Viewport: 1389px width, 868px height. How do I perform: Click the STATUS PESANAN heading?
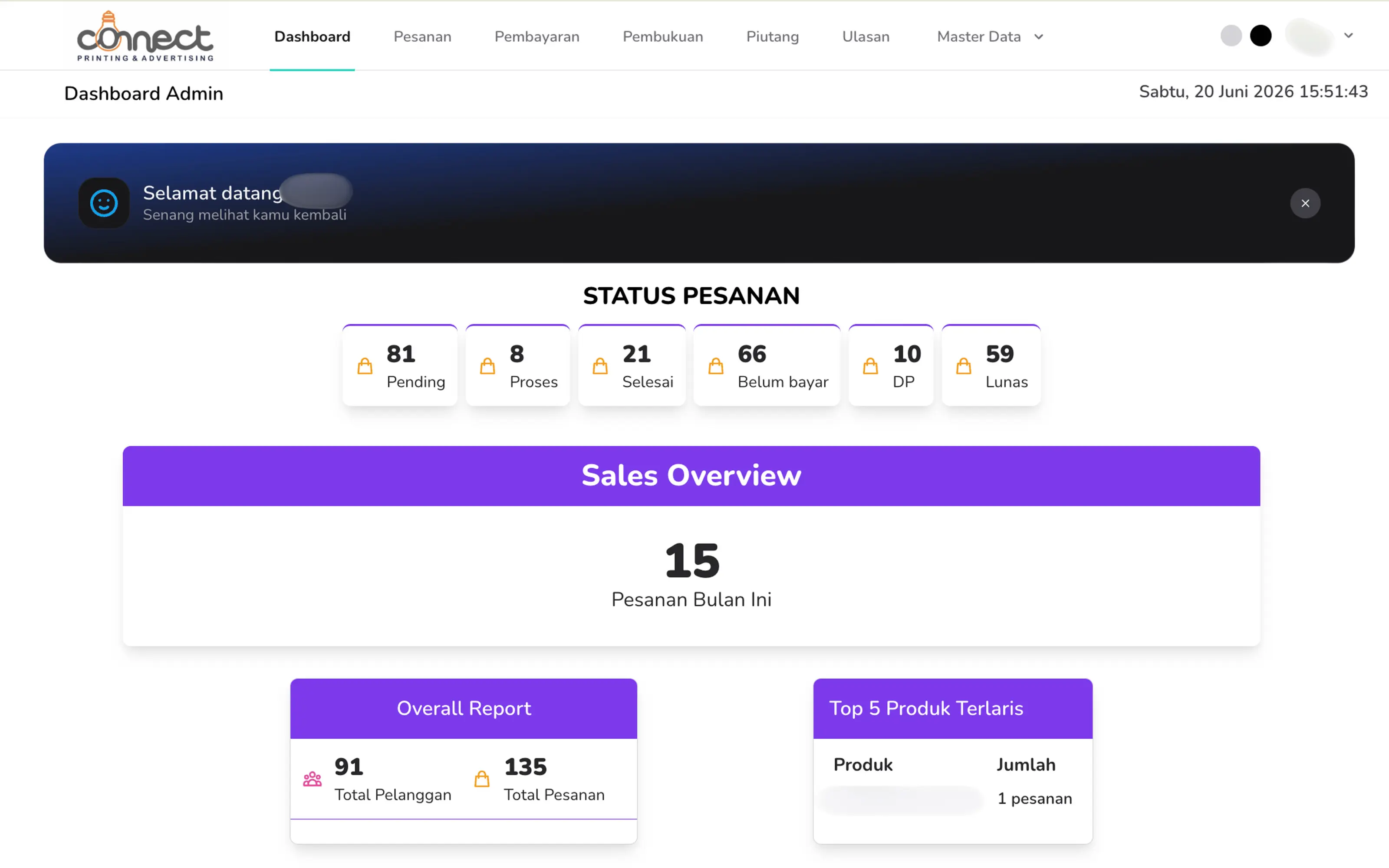[691, 296]
